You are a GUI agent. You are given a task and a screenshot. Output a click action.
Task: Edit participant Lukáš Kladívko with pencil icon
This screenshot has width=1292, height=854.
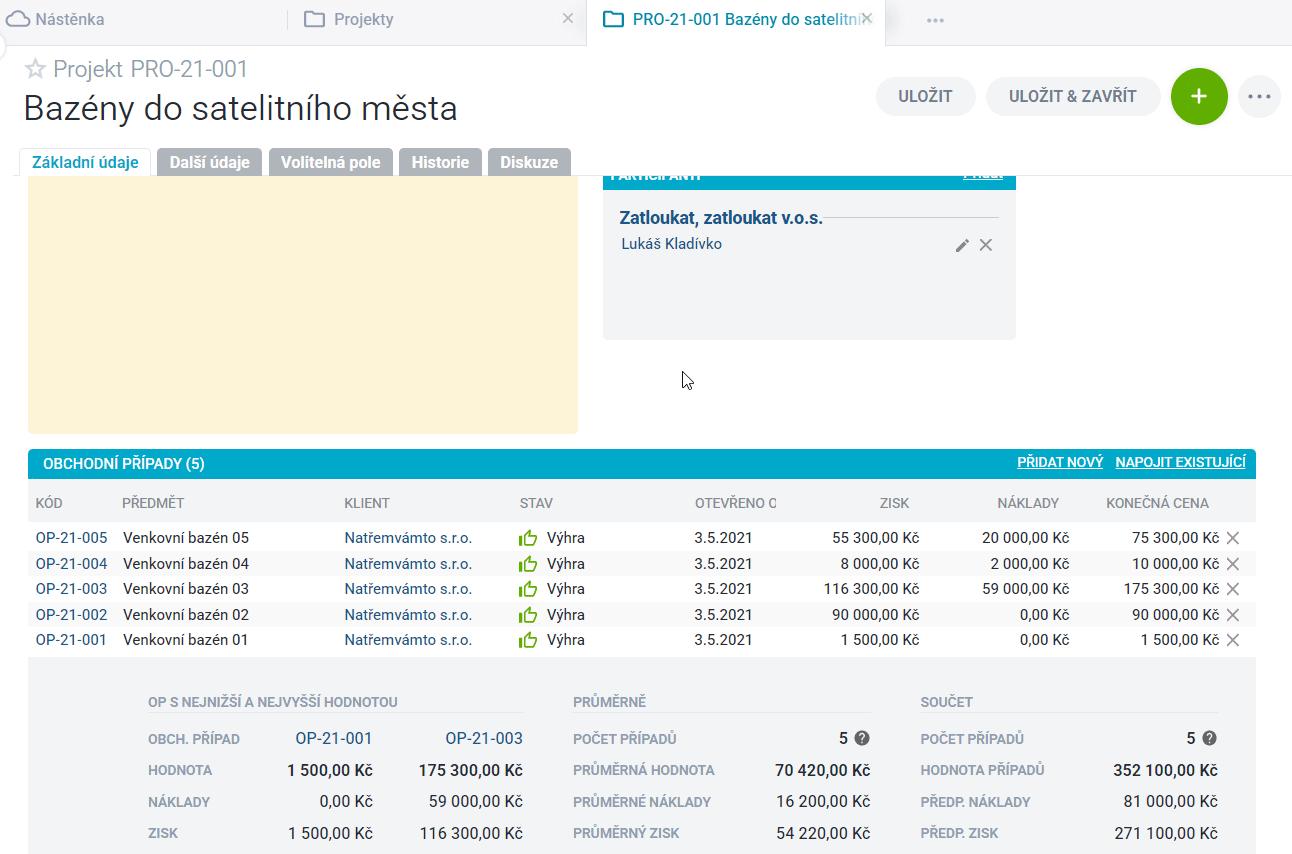pyautogui.click(x=962, y=245)
